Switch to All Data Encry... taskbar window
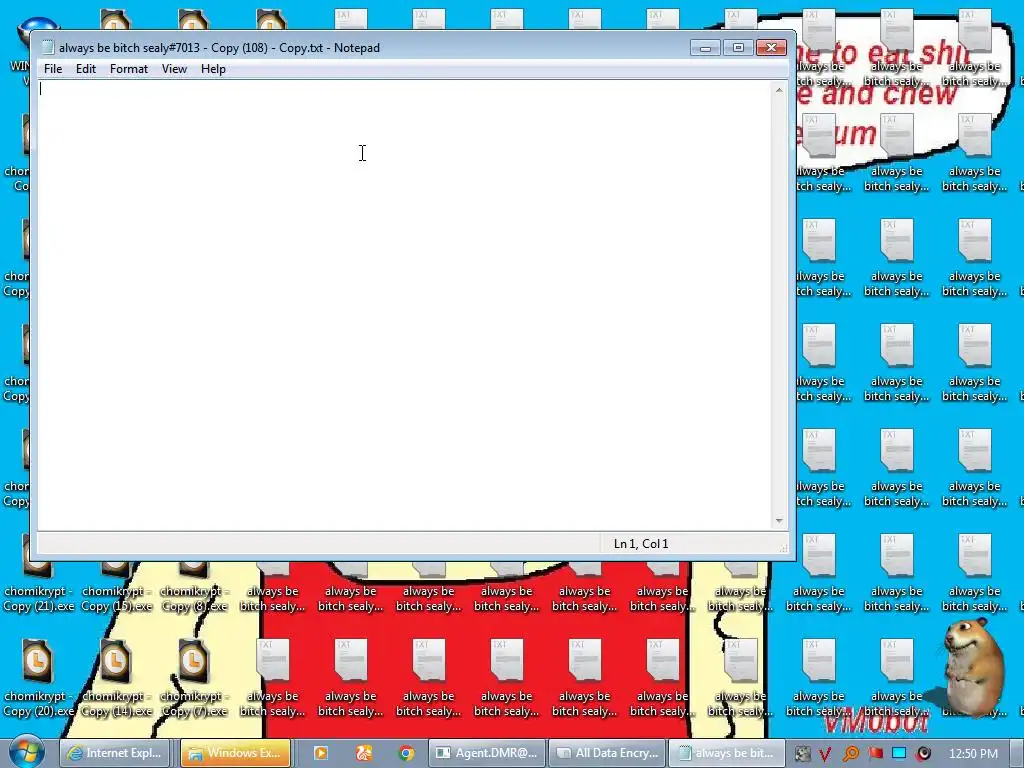Screen dimensions: 1024x768 coord(607,753)
